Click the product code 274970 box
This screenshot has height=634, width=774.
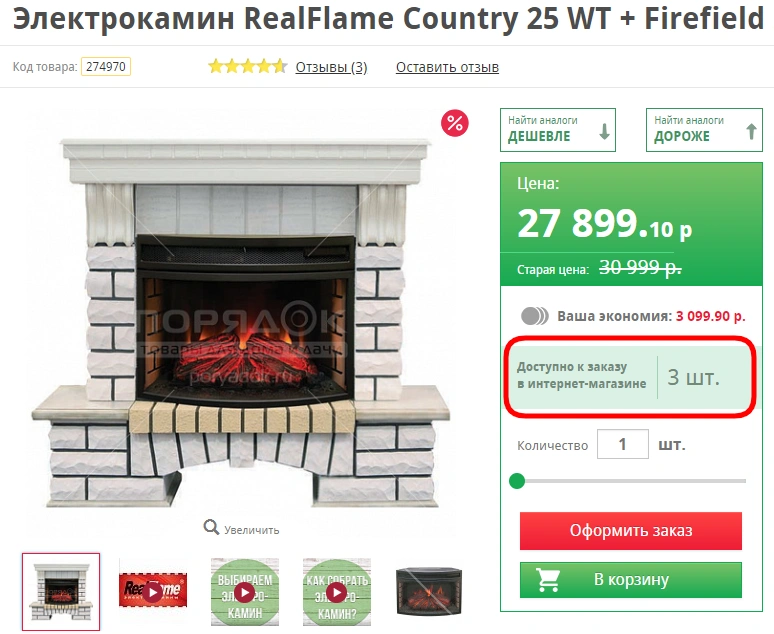click(106, 67)
